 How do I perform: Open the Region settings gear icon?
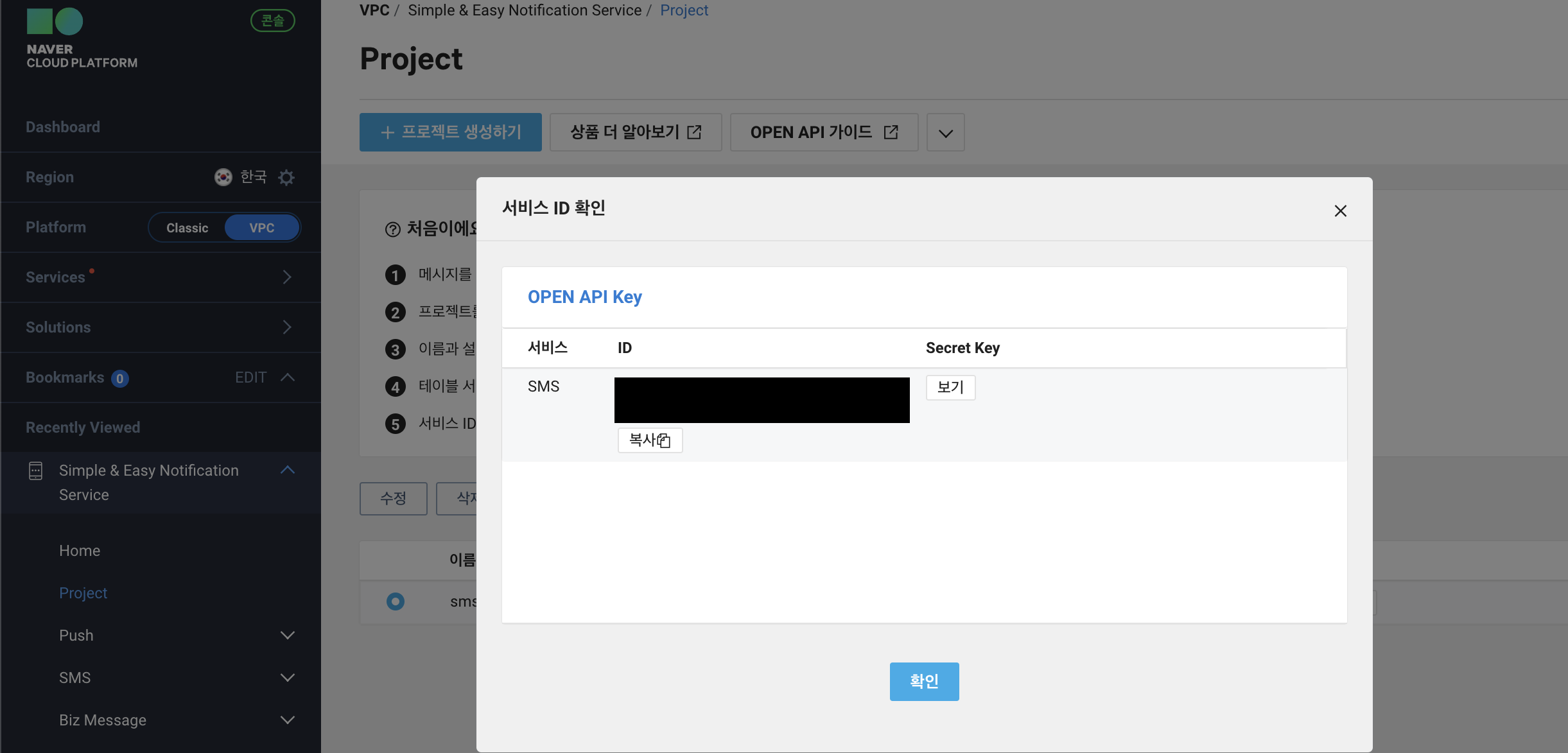coord(287,177)
